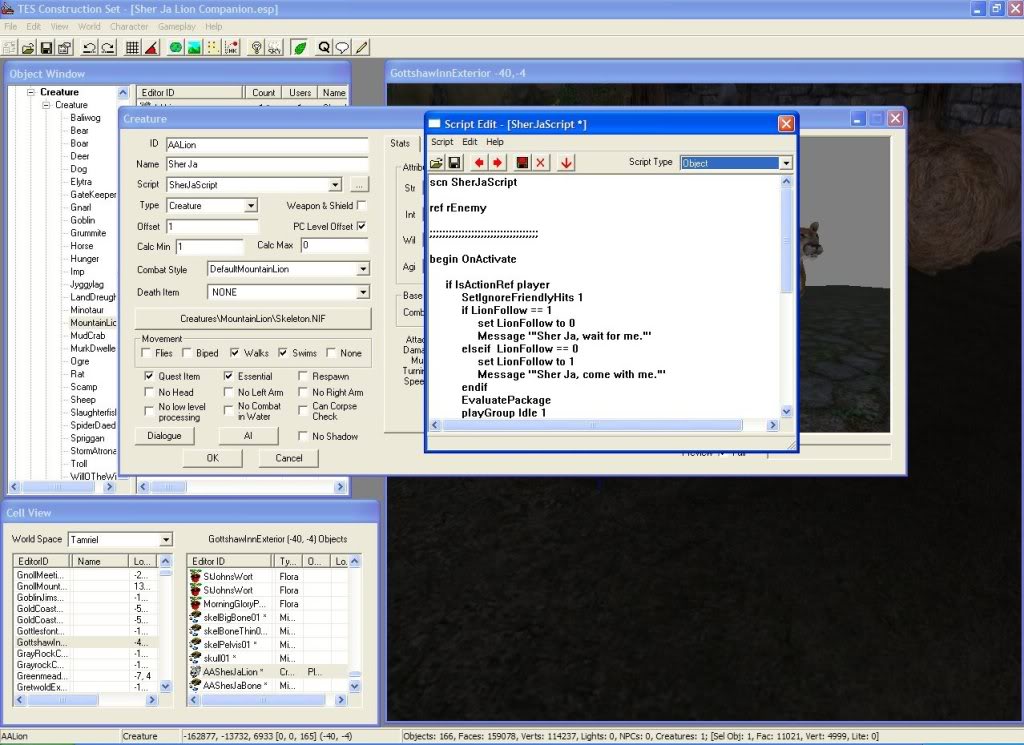Cancel the Creature dialog
1024x745 pixels.
tap(289, 458)
